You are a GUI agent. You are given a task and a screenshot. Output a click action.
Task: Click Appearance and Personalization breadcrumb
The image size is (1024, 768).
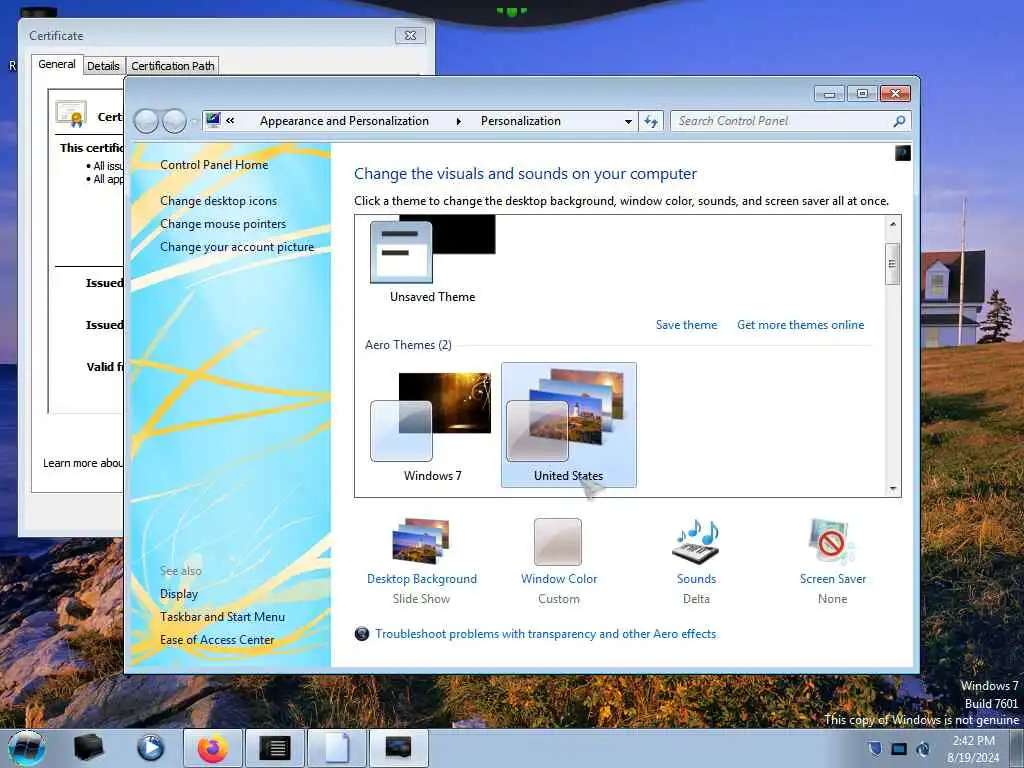(344, 121)
